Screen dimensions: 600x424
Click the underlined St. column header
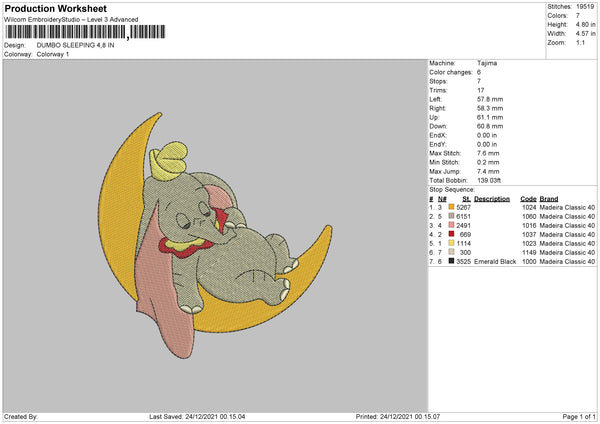click(466, 199)
